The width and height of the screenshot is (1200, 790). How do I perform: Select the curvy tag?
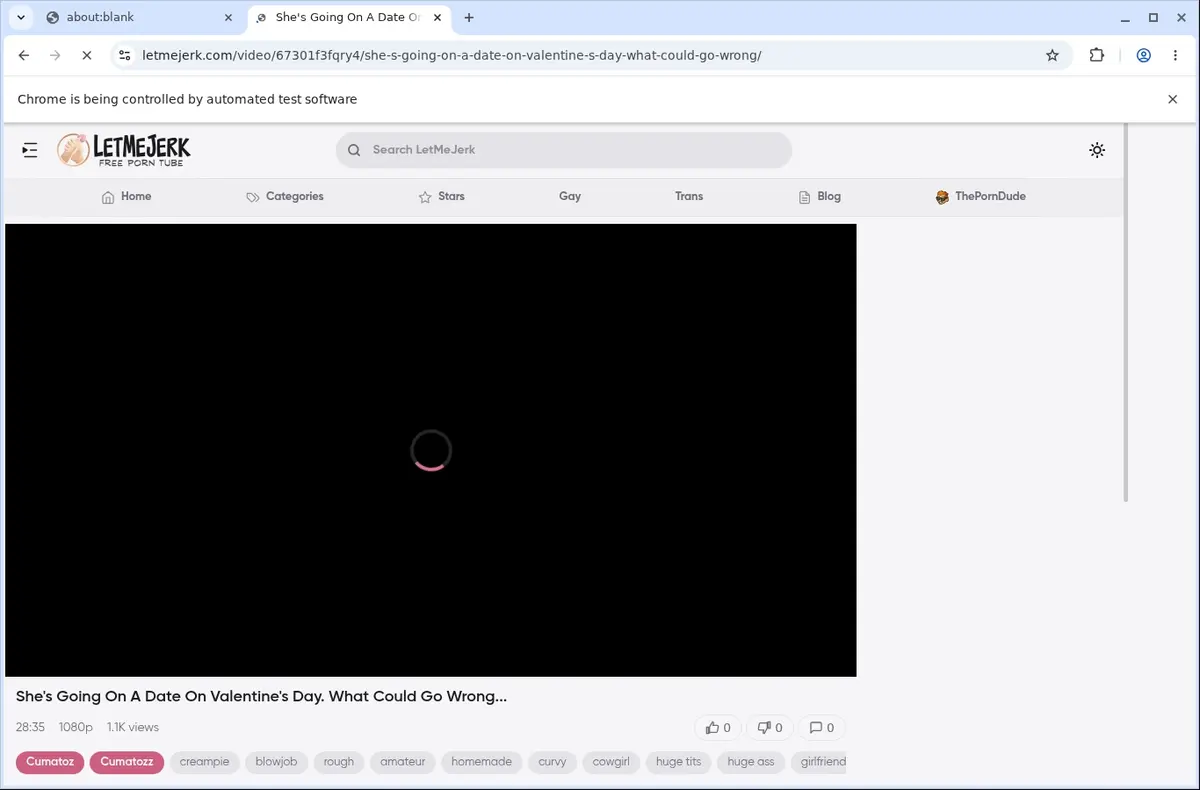click(552, 762)
